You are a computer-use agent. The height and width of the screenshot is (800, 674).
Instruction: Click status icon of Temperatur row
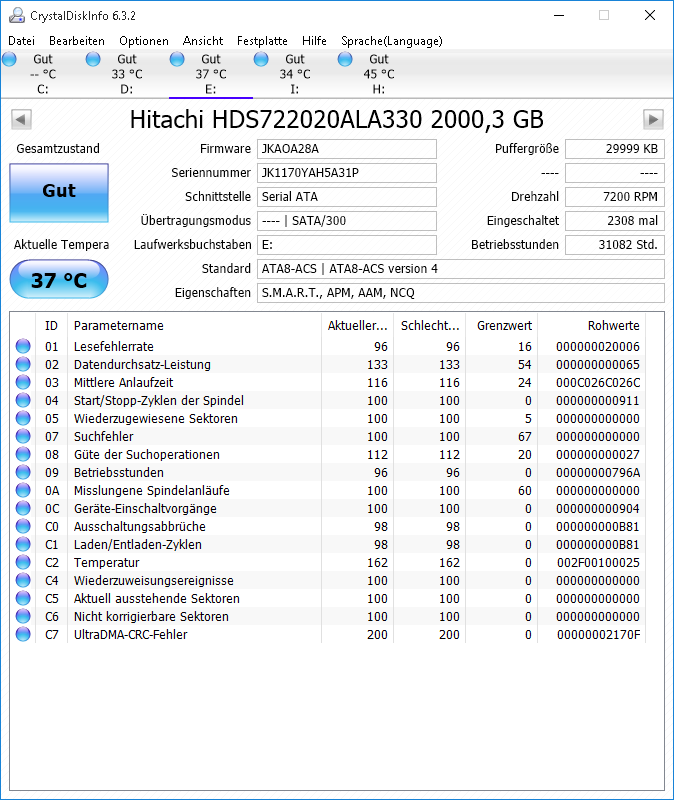point(23,562)
